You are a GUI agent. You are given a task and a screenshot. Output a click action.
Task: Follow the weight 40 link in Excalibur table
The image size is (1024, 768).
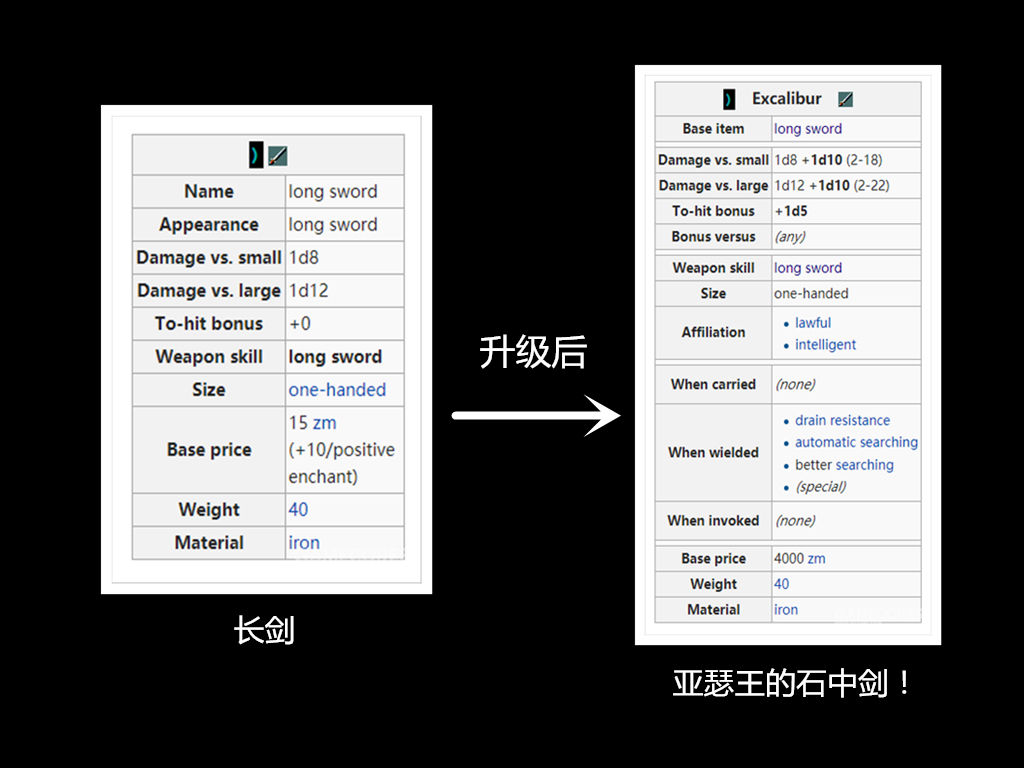click(x=781, y=584)
